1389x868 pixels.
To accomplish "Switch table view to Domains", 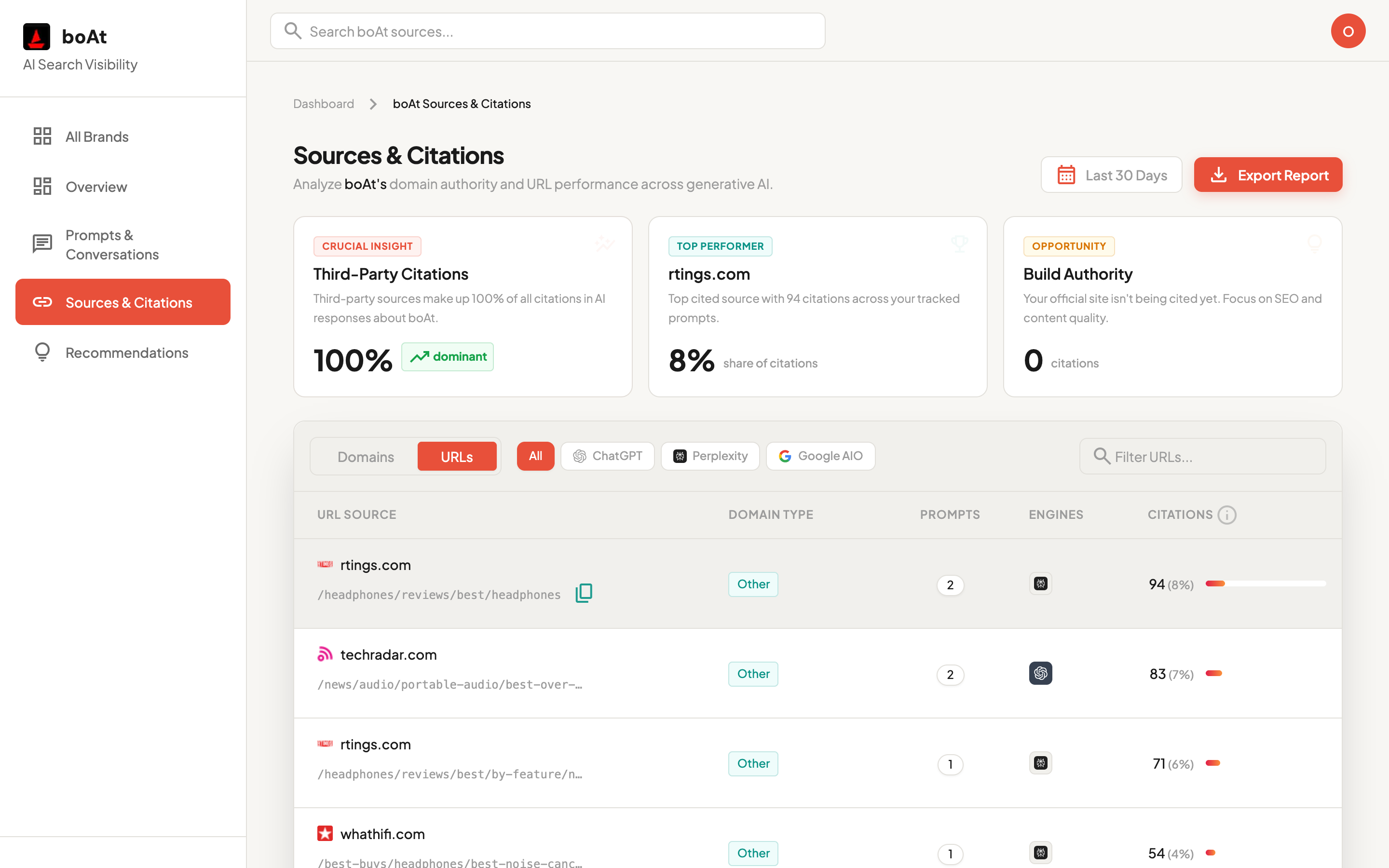I will pos(366,457).
